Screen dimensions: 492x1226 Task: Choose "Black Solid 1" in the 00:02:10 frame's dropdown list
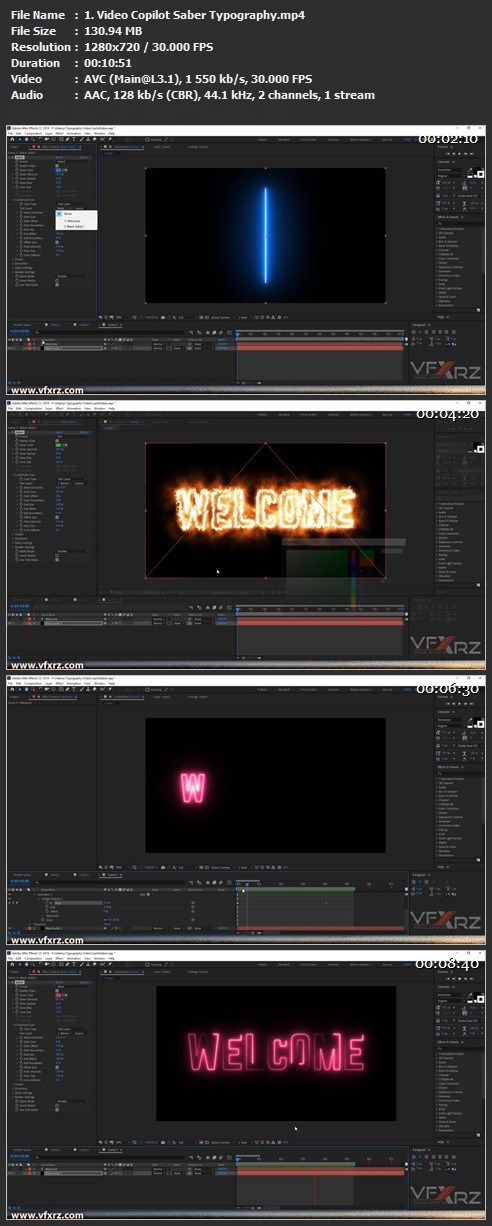pos(74,227)
